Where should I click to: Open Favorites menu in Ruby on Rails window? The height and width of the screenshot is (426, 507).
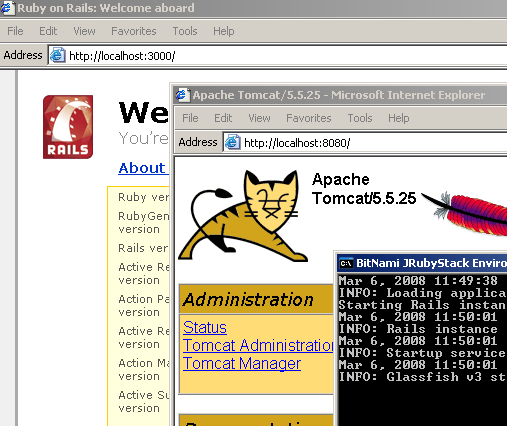point(134,31)
